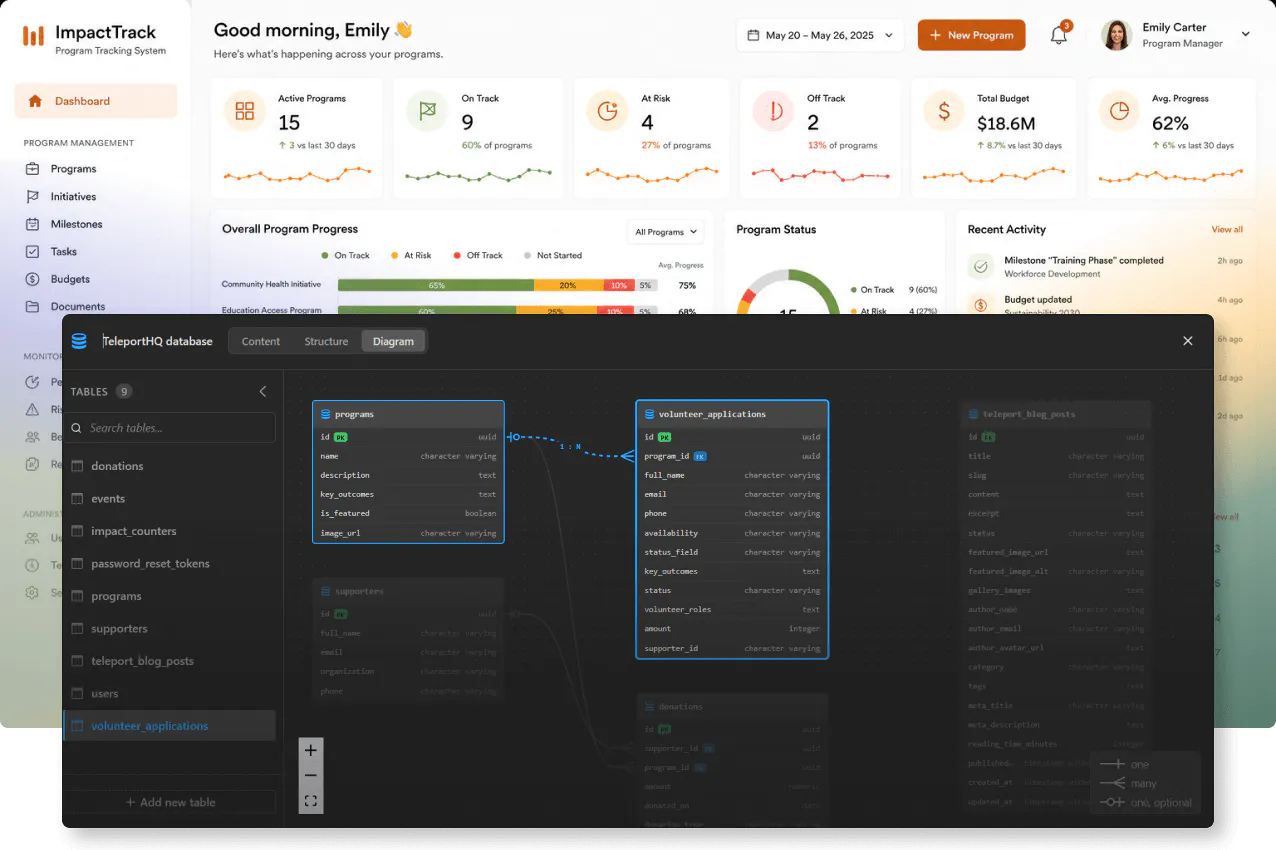
Task: Click the Budgets dollar icon in the sidebar
Action: click(33, 279)
